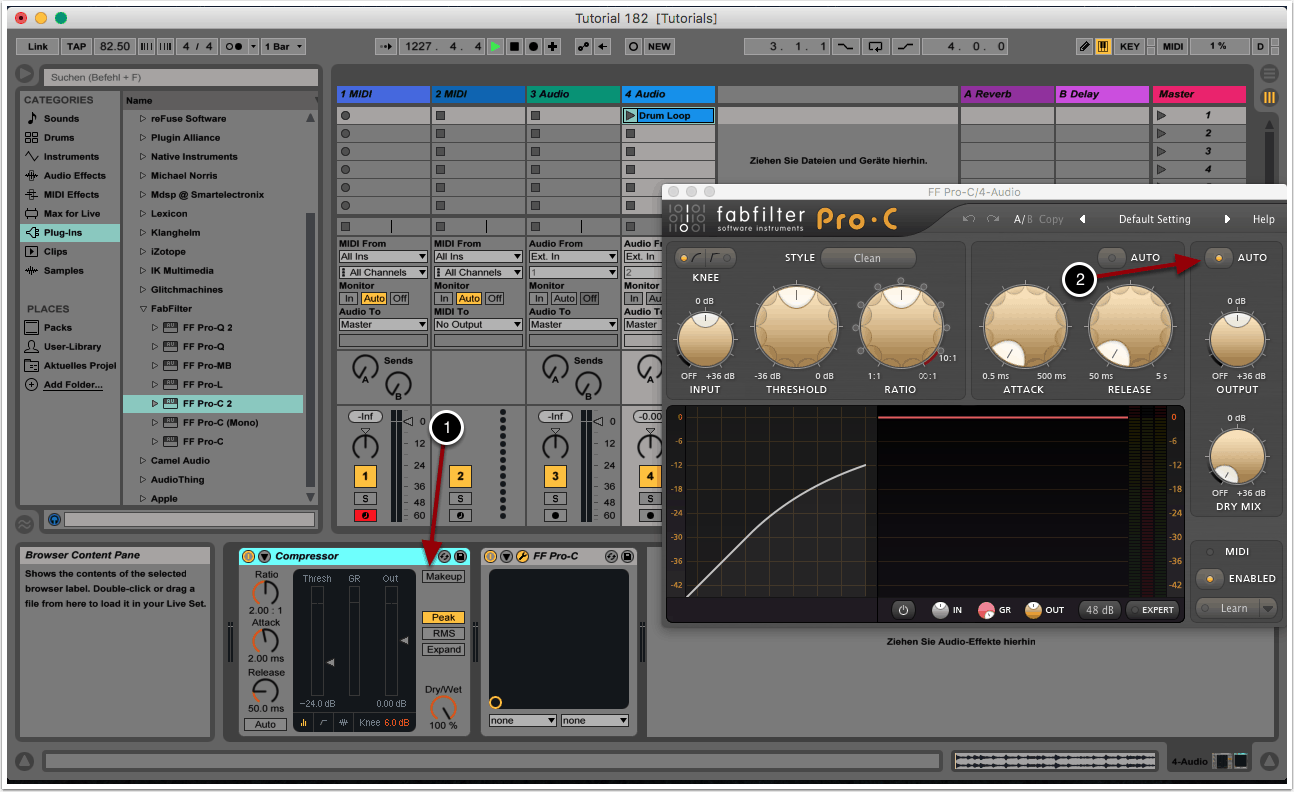Viewport: 1294px width, 792px height.
Task: Toggle the metronome button
Action: pyautogui.click(x=233, y=47)
